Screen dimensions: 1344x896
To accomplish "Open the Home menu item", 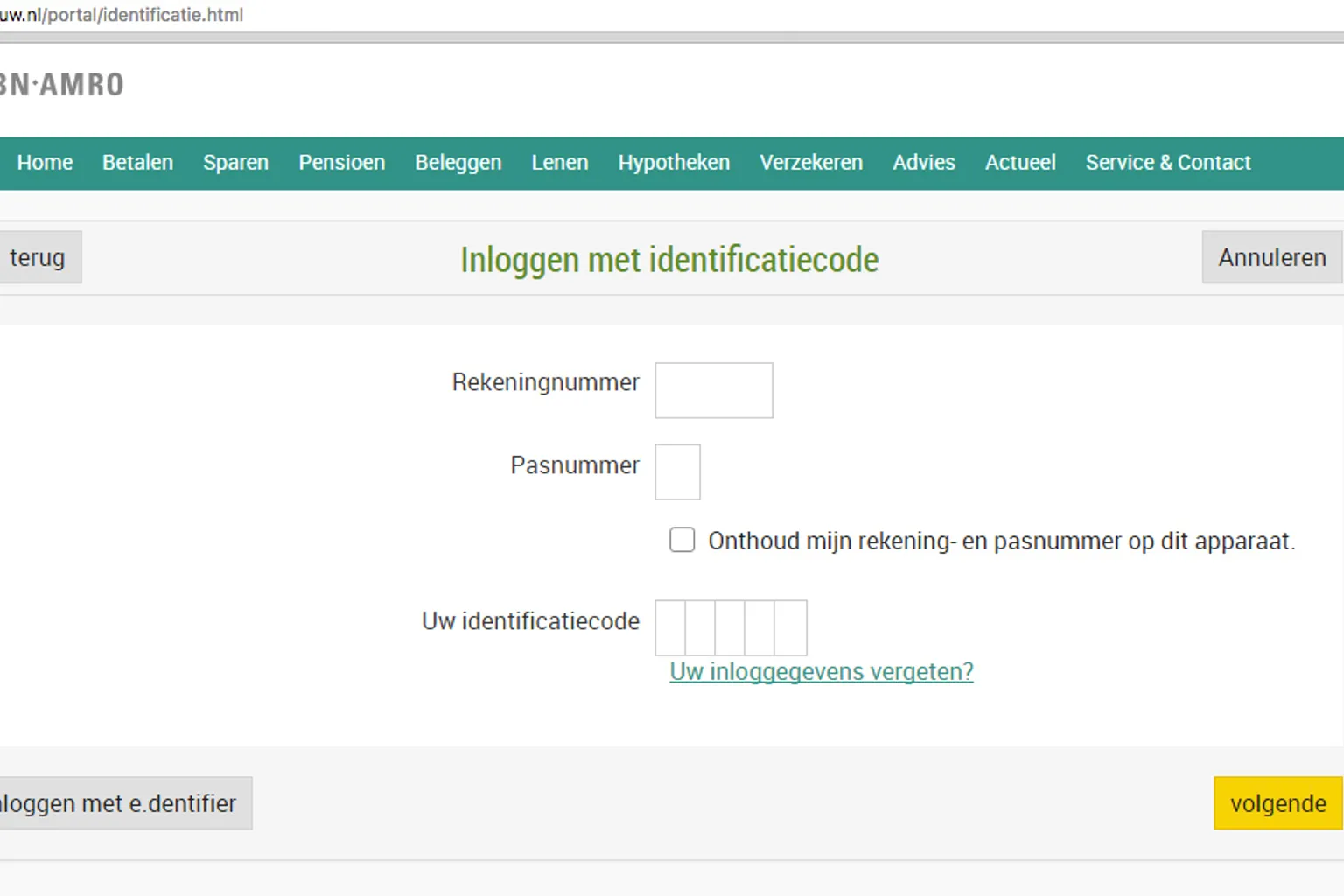I will [x=45, y=163].
